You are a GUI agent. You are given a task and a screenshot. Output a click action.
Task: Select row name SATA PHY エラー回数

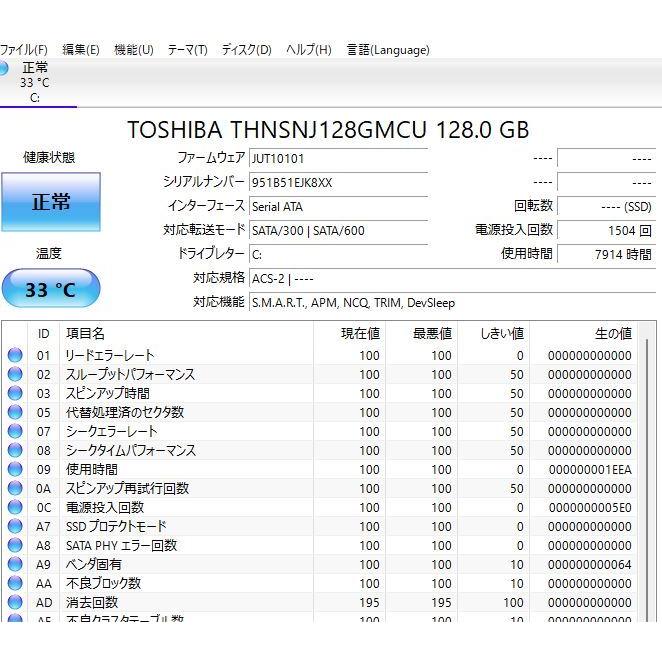121,545
